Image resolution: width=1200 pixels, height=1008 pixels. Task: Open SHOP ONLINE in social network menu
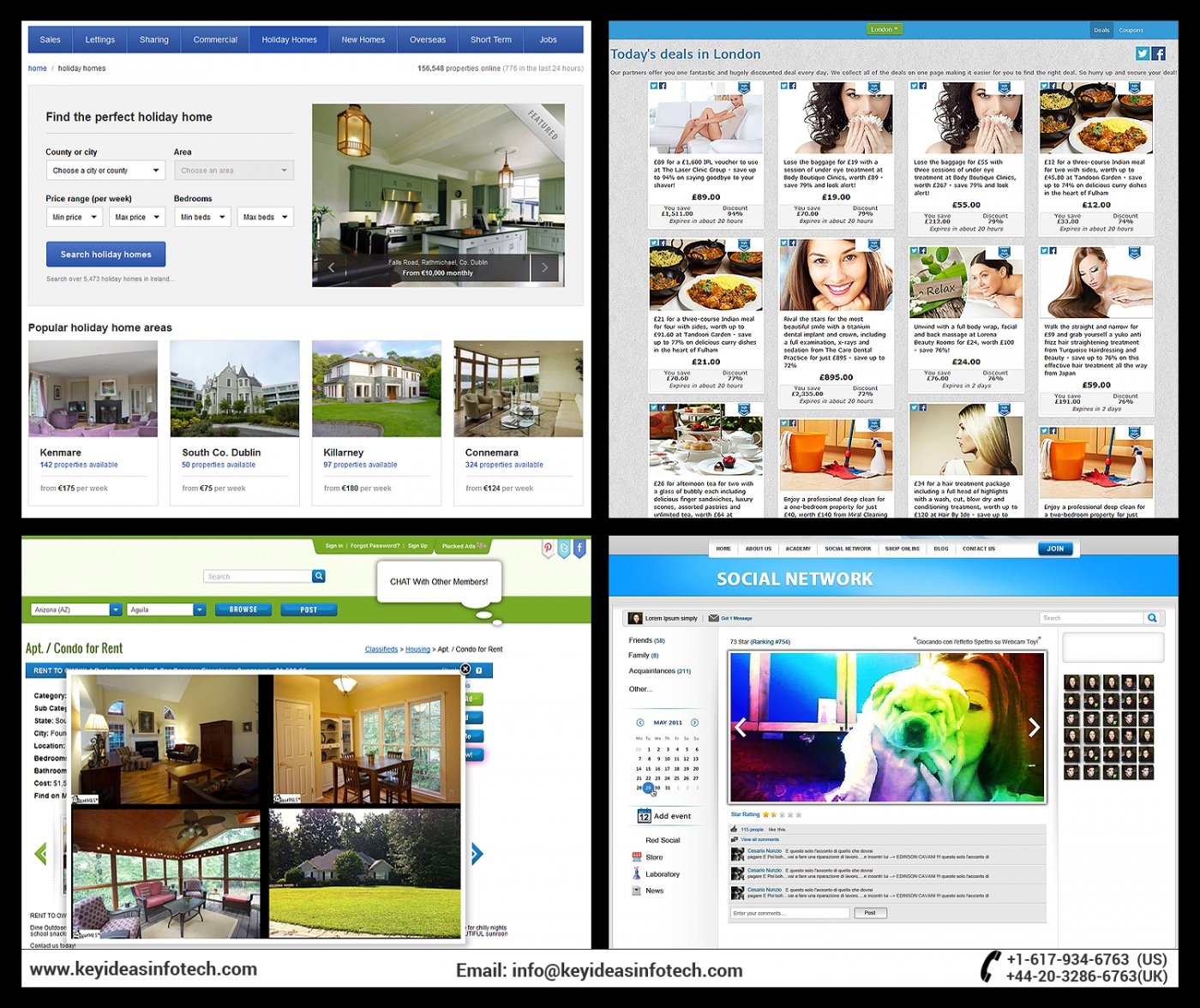(x=903, y=549)
